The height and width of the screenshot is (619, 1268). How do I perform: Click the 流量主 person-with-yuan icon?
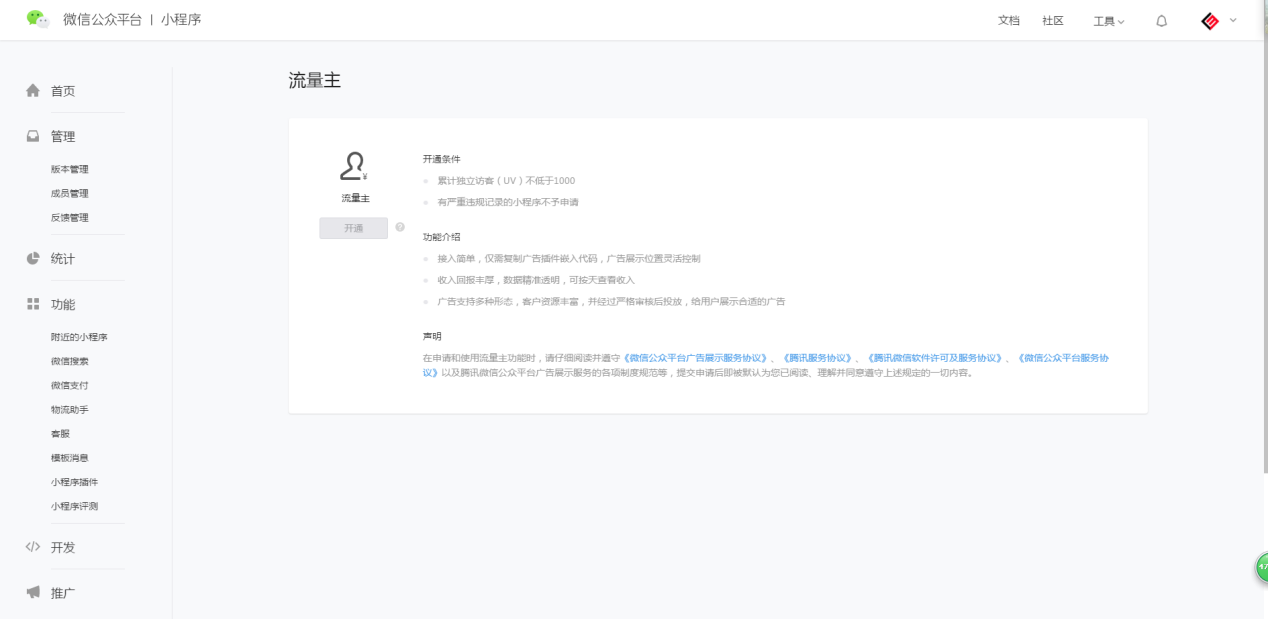tap(355, 166)
